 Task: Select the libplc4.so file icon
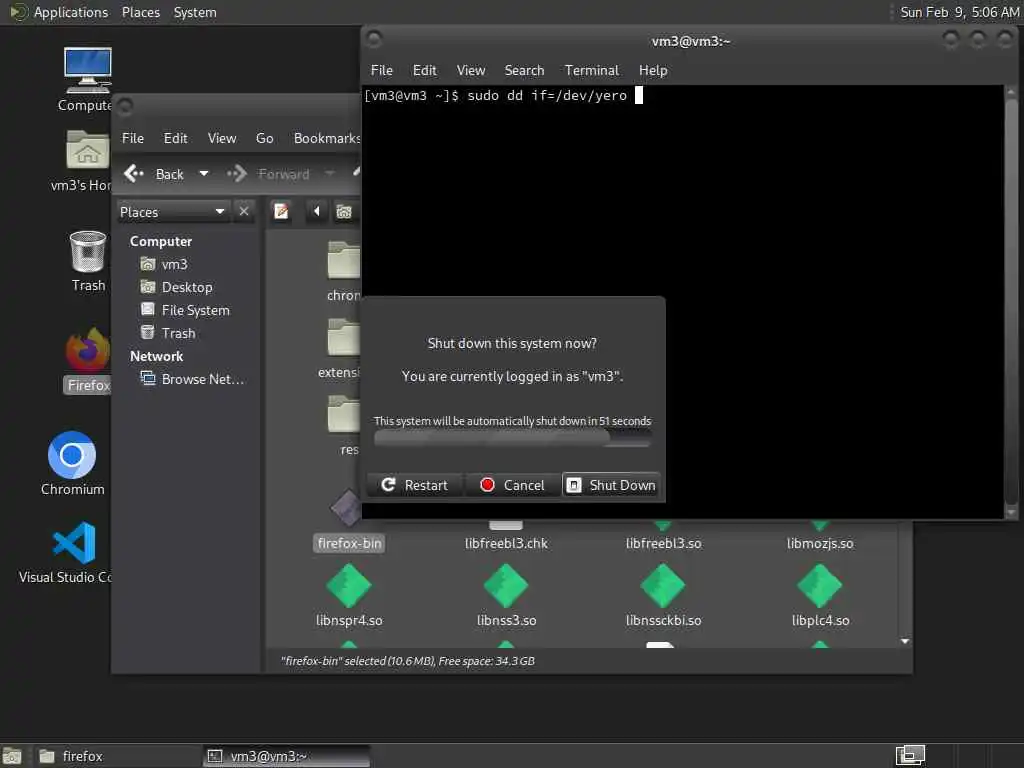[x=820, y=586]
